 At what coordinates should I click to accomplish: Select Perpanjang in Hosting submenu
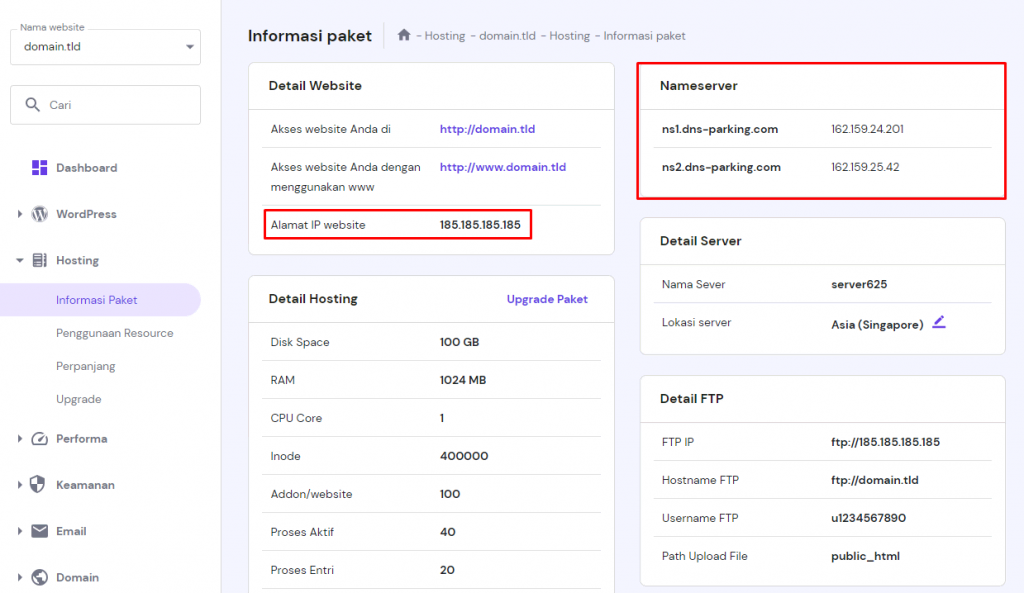pos(85,366)
